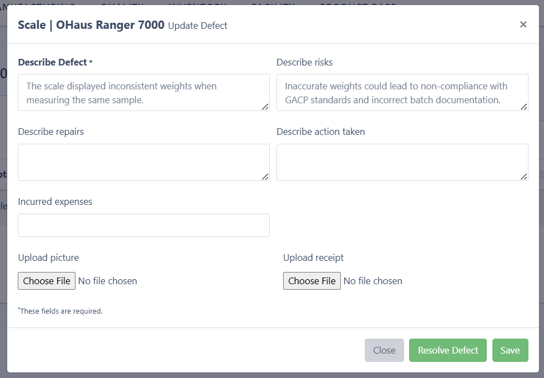This screenshot has width=544, height=378.
Task: Click into the Describe repairs field
Action: coord(144,162)
